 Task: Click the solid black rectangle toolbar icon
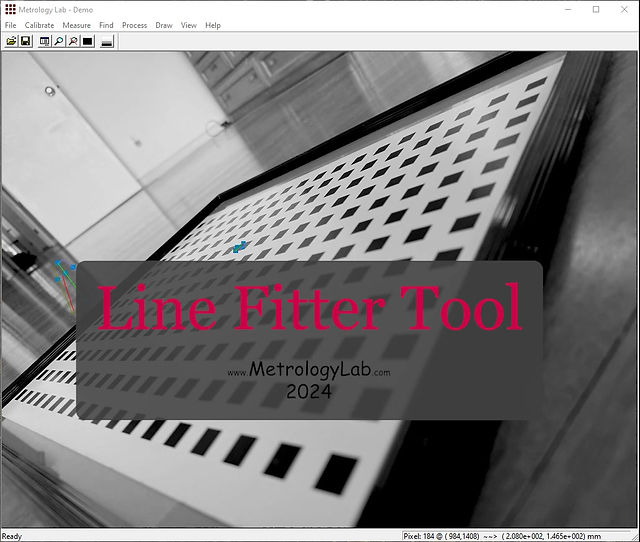pyautogui.click(x=88, y=41)
